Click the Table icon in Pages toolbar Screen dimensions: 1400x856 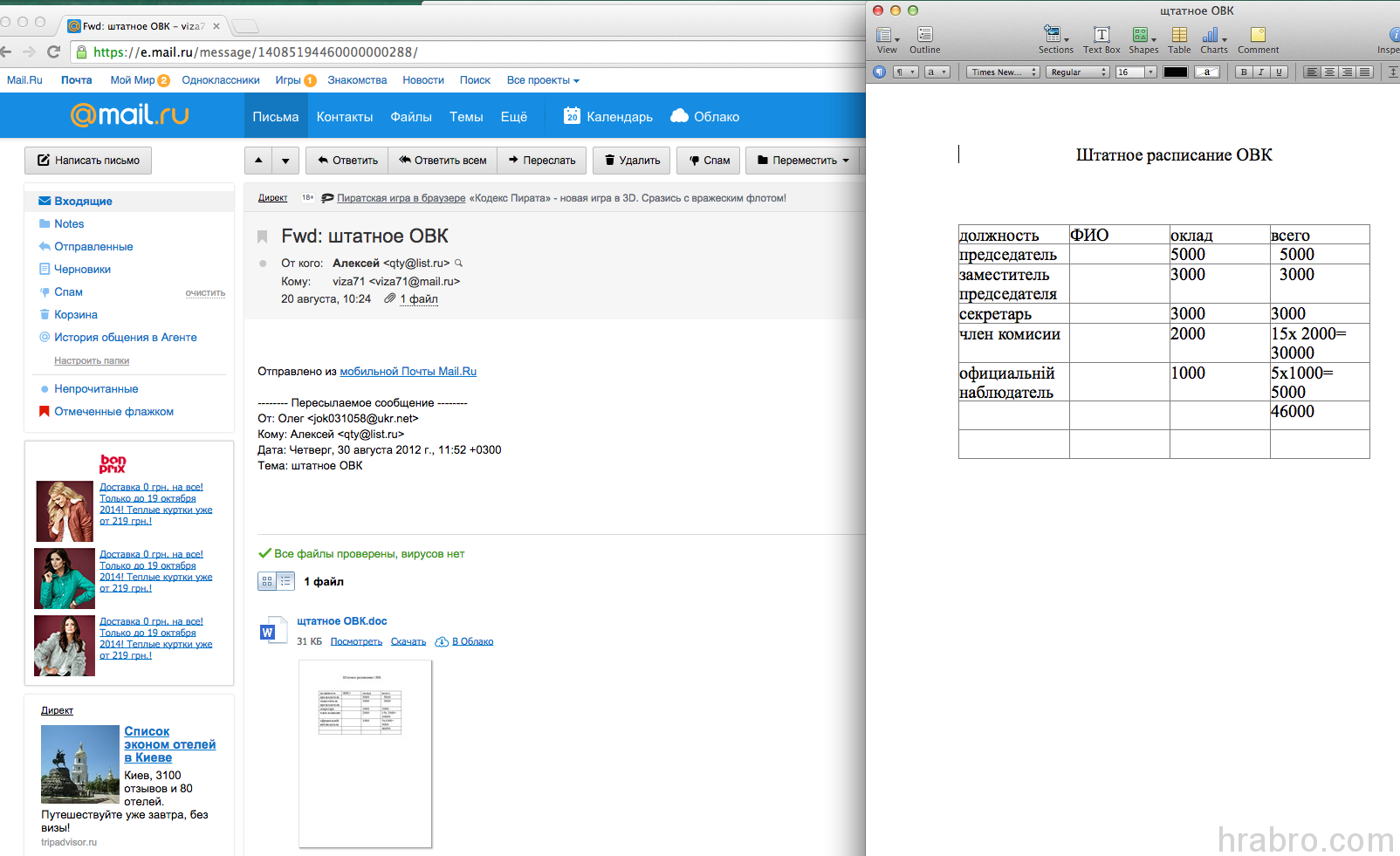click(x=1179, y=36)
